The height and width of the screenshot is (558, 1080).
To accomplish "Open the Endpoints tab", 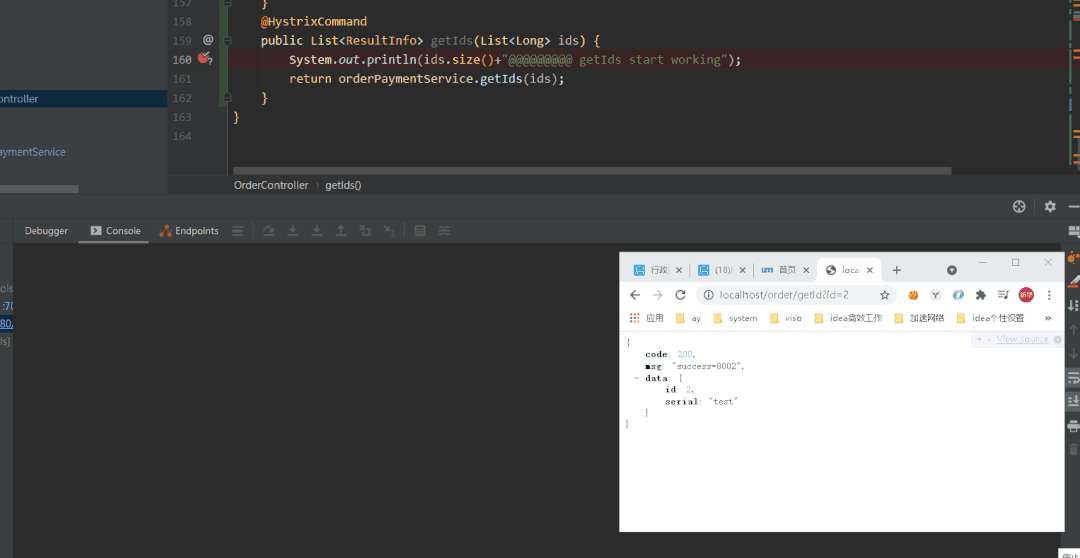I will pyautogui.click(x=189, y=231).
